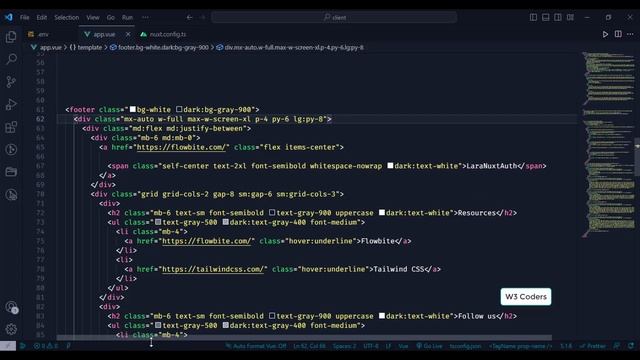Toggle Auto Format Vue status item
Image resolution: width=640 pixels, height=360 pixels.
point(256,346)
